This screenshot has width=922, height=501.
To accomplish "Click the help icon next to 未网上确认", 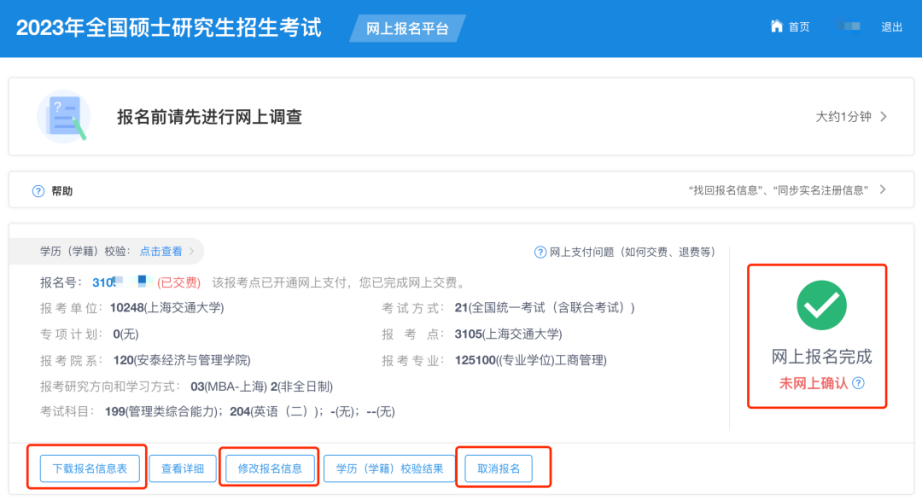I will click(x=858, y=383).
